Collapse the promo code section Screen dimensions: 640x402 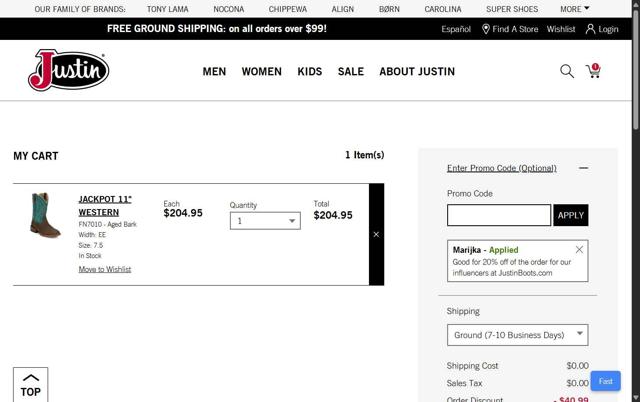tap(583, 168)
